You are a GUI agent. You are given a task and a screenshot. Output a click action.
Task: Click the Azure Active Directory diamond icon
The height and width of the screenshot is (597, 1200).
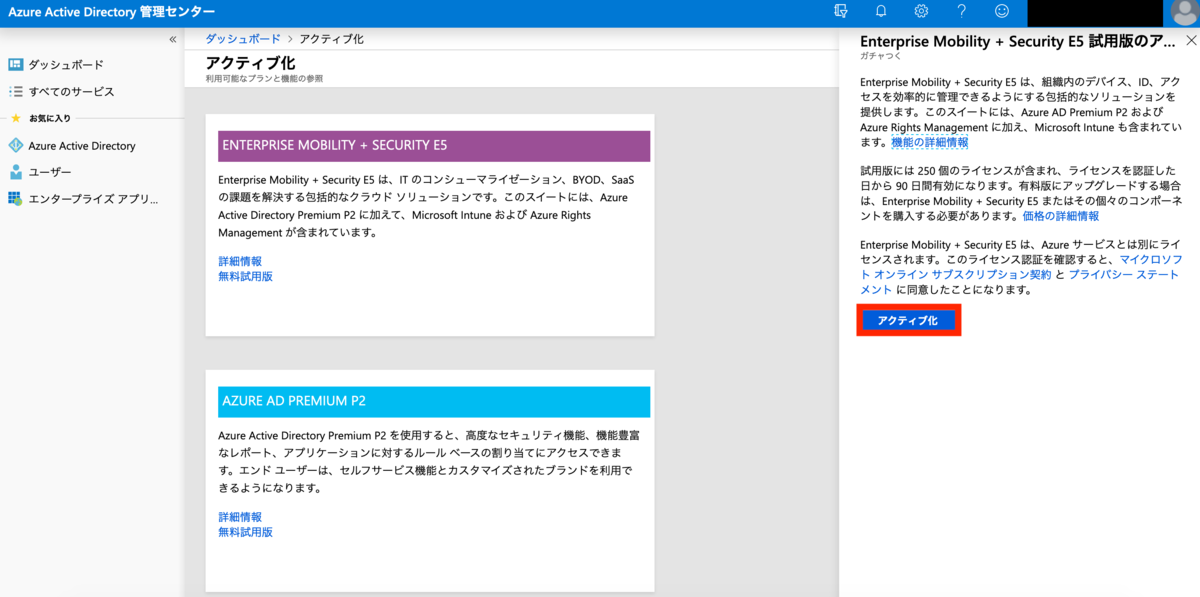point(16,146)
